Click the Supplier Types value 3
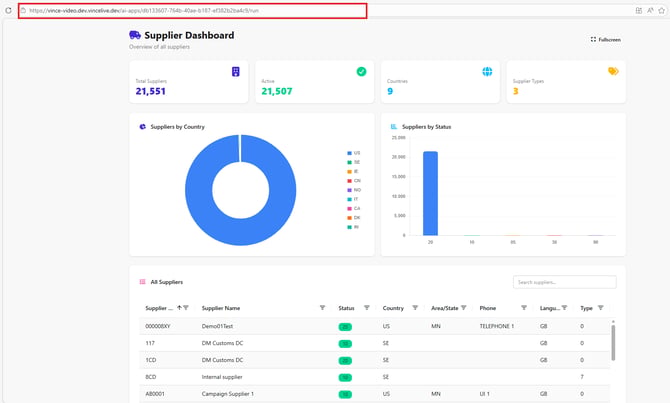The image size is (670, 403). click(x=515, y=91)
